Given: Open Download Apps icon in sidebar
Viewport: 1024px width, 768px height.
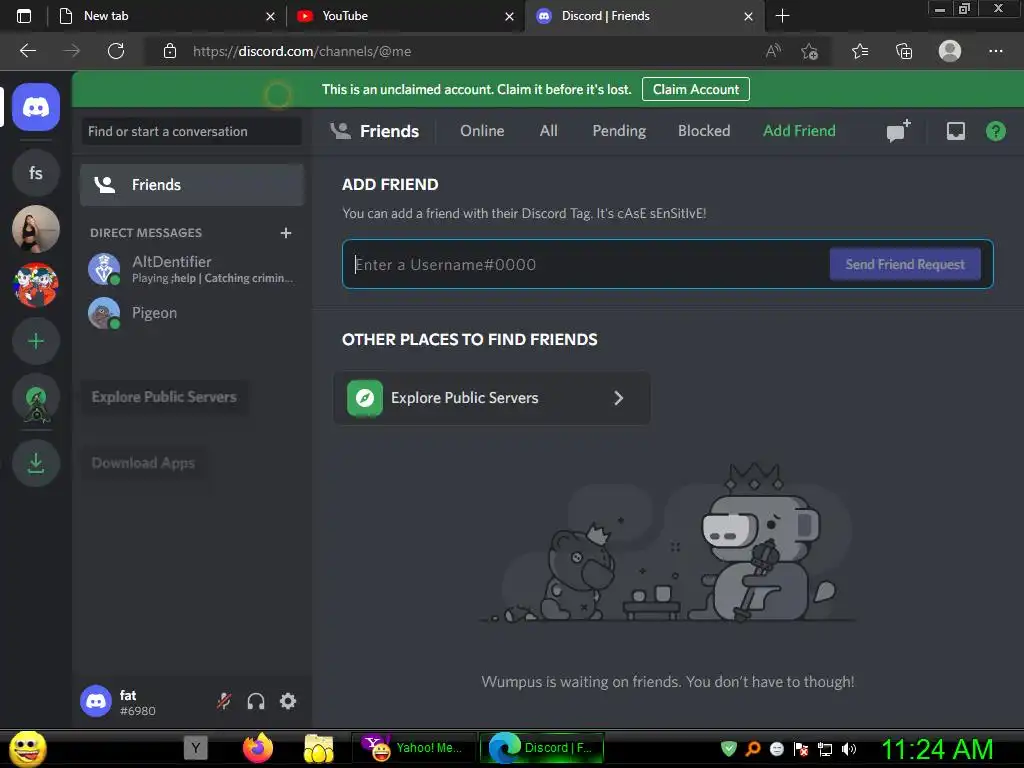Looking at the screenshot, I should pos(36,463).
